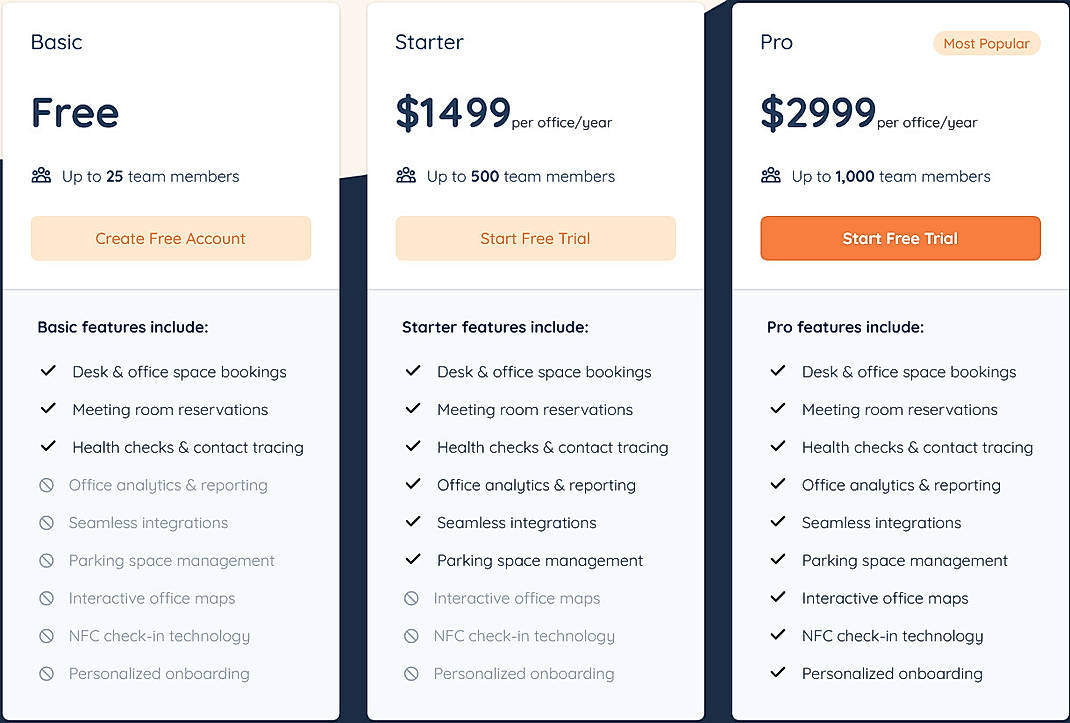Click the checkmark beside Seamless integrations in Starter
The width and height of the screenshot is (1070, 723).
tap(413, 522)
